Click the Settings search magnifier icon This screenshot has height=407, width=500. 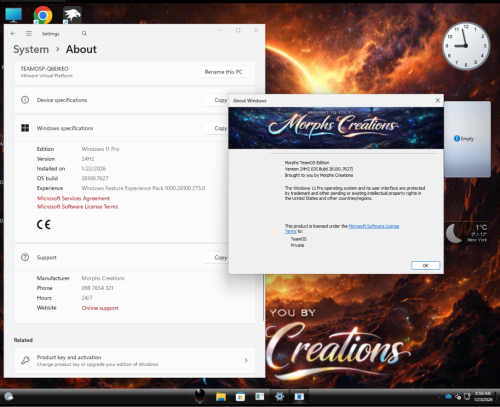pos(84,33)
